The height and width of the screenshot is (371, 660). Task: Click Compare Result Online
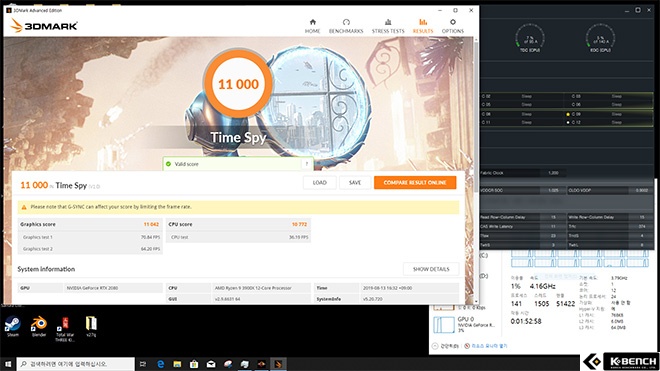point(415,182)
